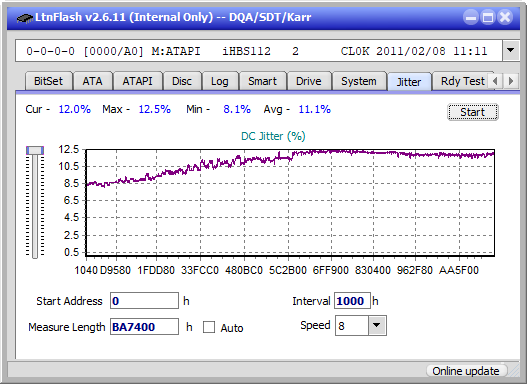Click the Avg value 11.1%

315,109
